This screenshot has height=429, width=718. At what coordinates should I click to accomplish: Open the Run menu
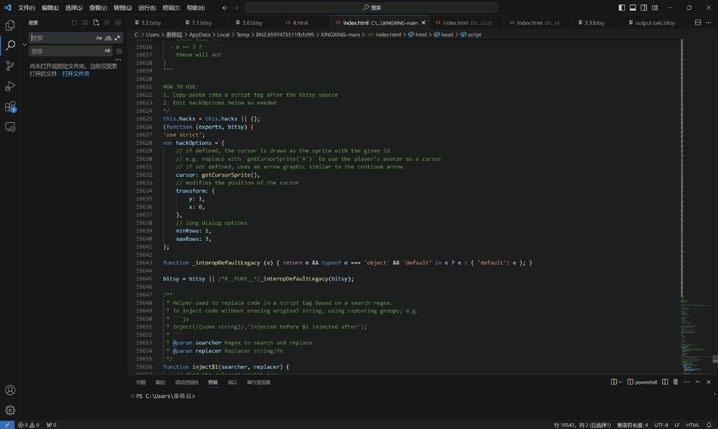pyautogui.click(x=147, y=8)
